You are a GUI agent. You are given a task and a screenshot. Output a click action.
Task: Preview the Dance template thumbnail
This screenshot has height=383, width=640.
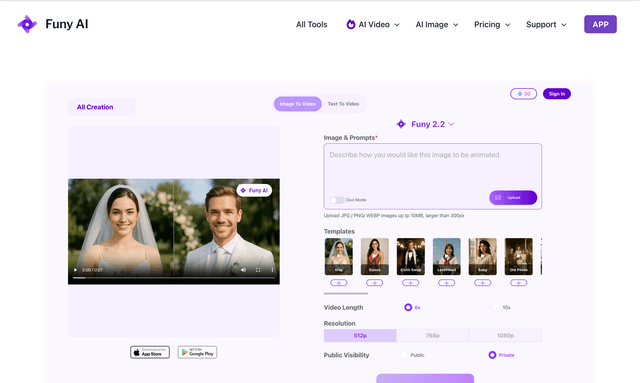[x=375, y=256]
